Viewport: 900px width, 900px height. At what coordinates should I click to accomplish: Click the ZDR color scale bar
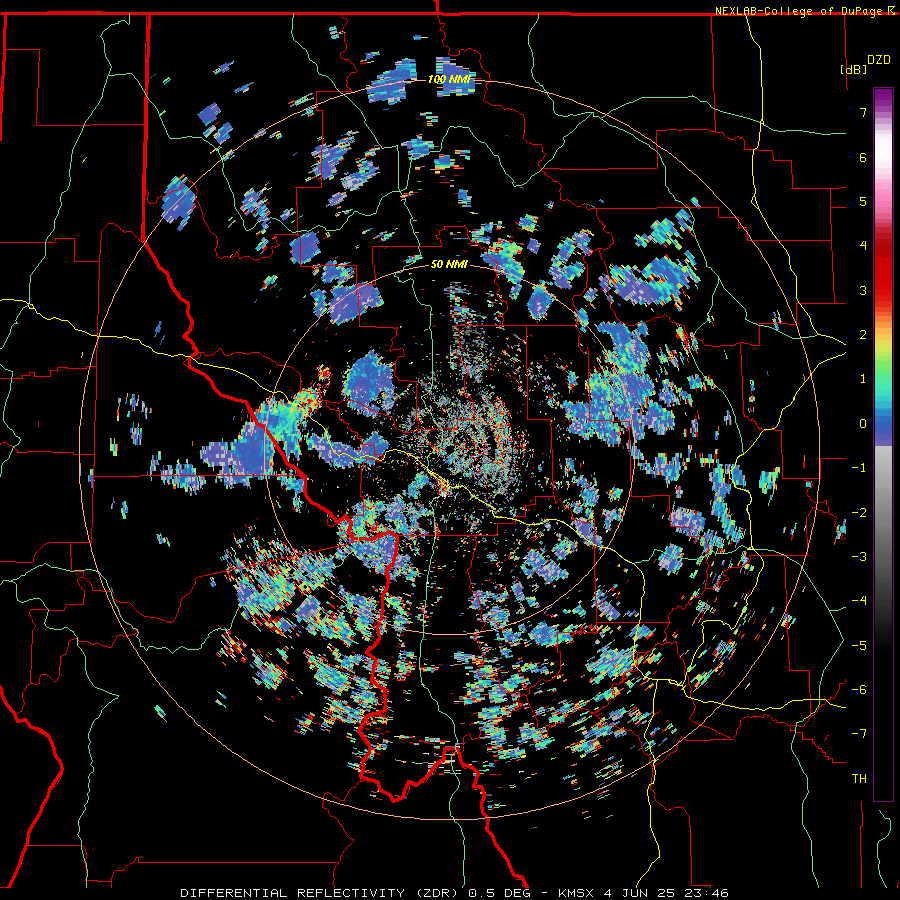(883, 444)
